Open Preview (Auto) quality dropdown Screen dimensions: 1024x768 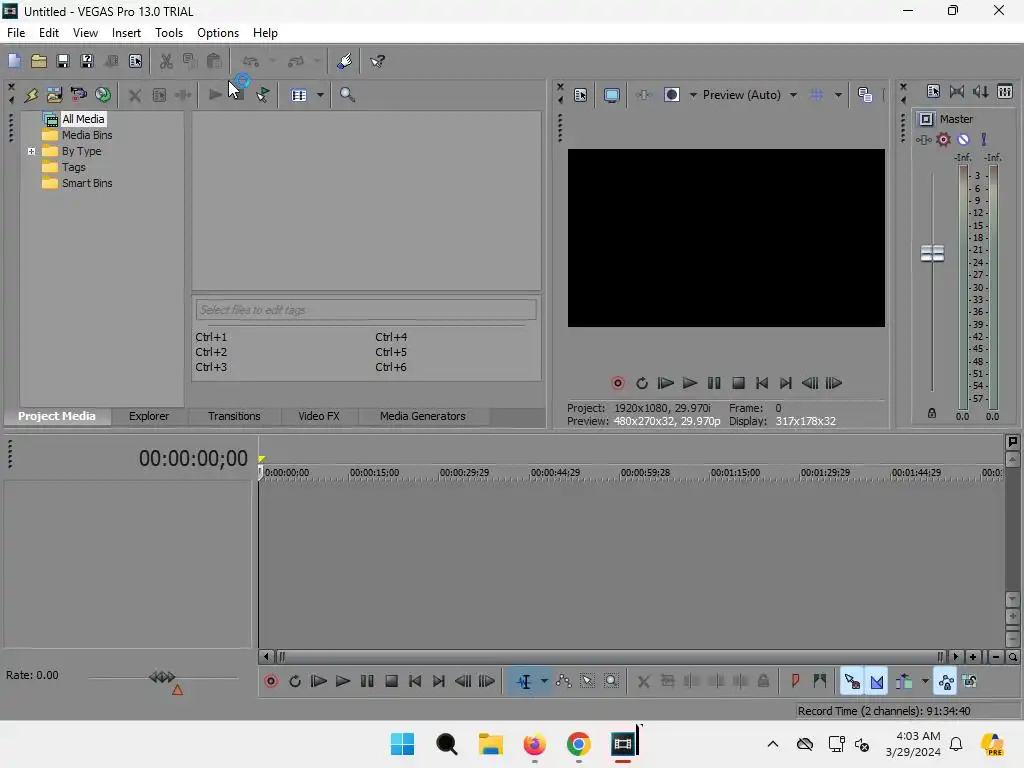click(750, 95)
